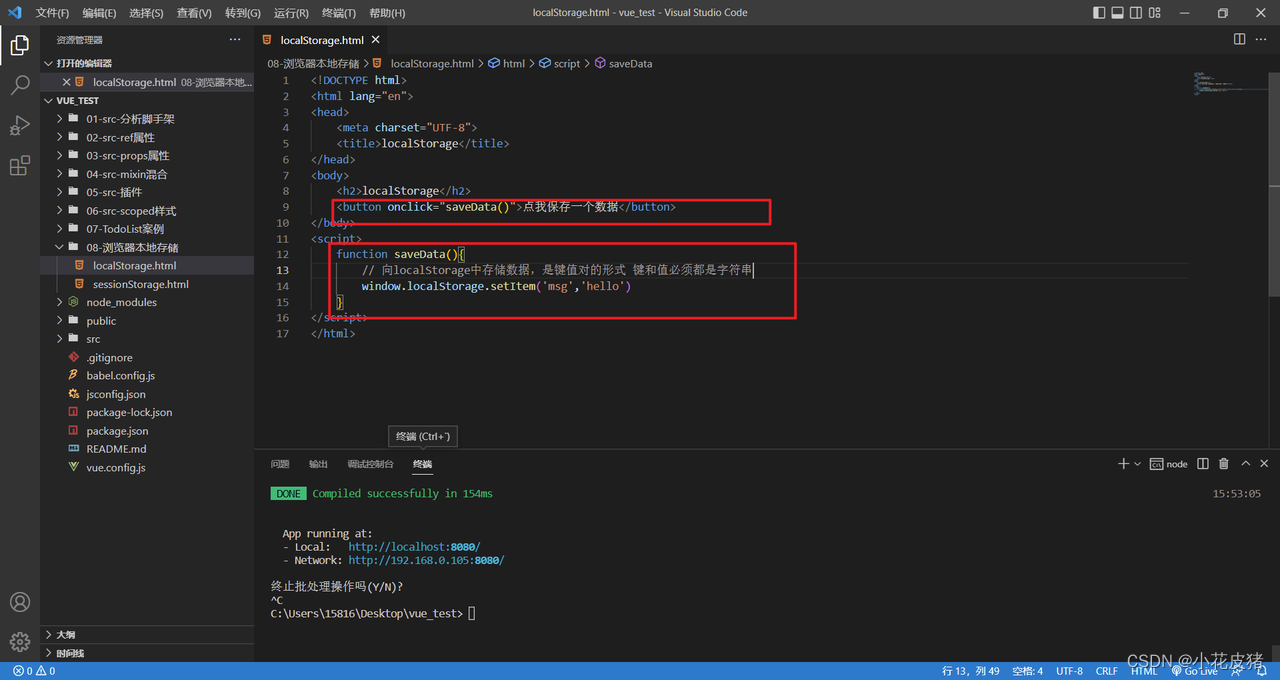
Task: Change CRLF line ending in status bar
Action: [x=1106, y=671]
